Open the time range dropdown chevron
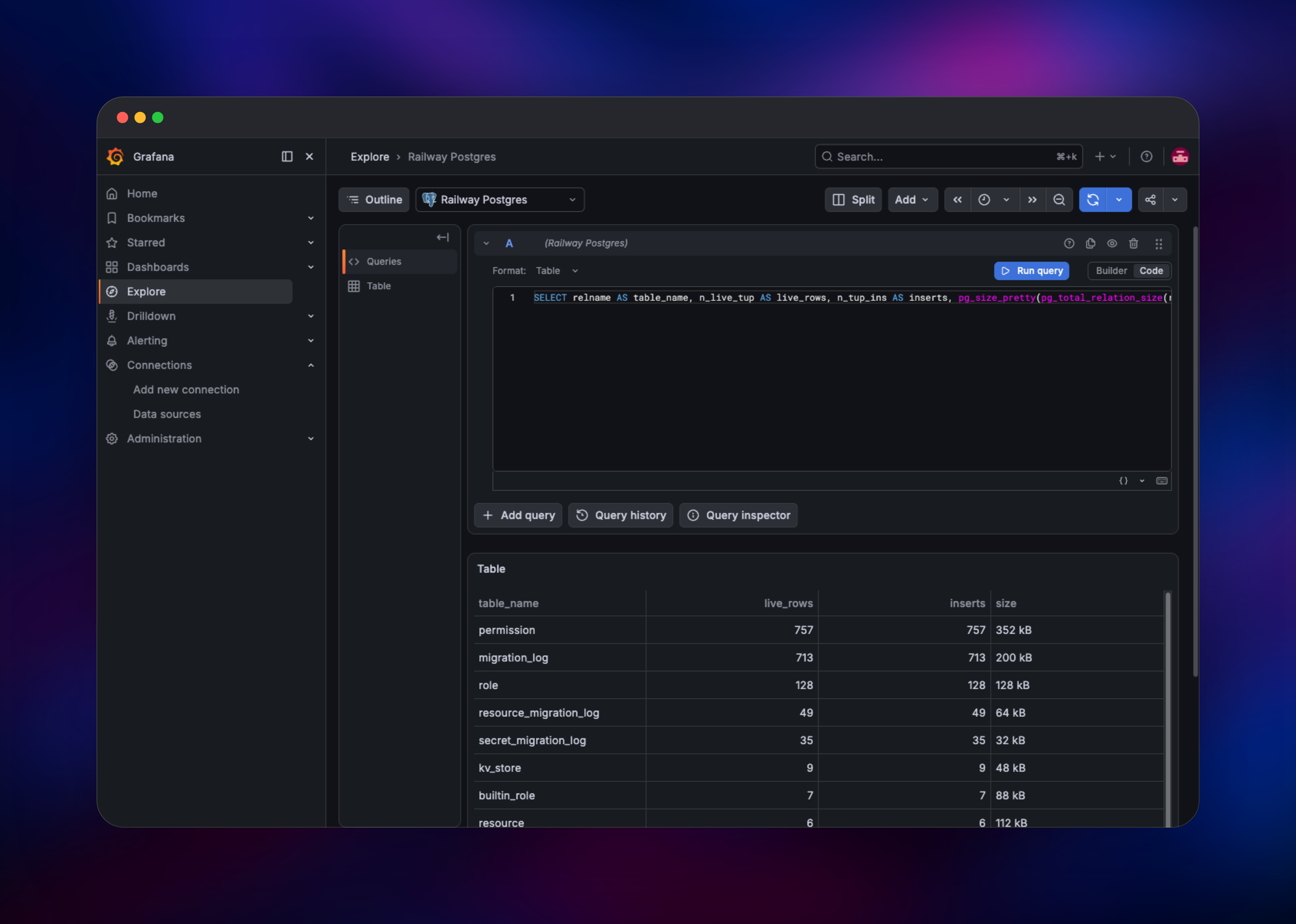This screenshot has width=1296, height=924. pos(1006,200)
